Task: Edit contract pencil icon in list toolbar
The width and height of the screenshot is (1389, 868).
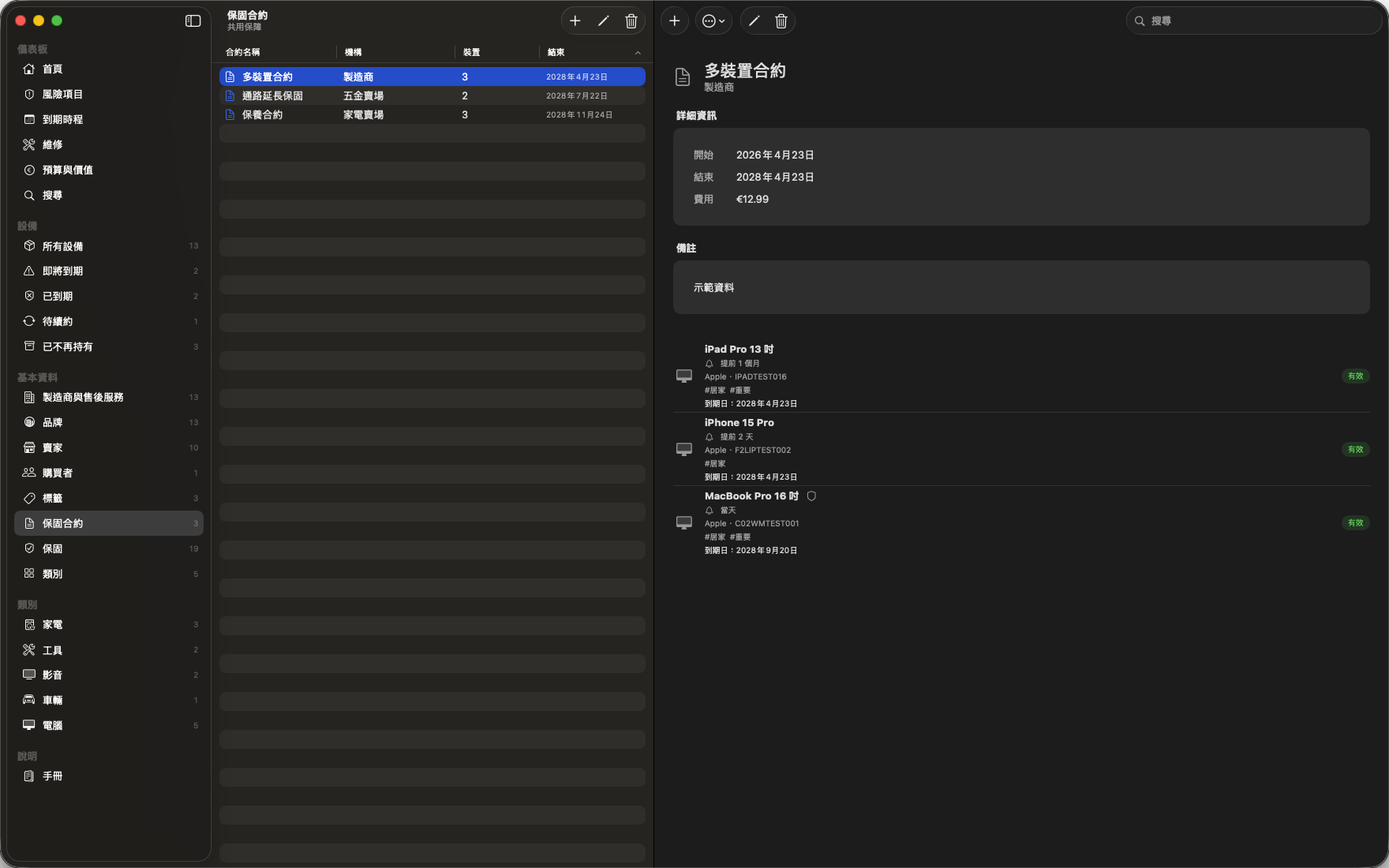Action: (x=604, y=21)
